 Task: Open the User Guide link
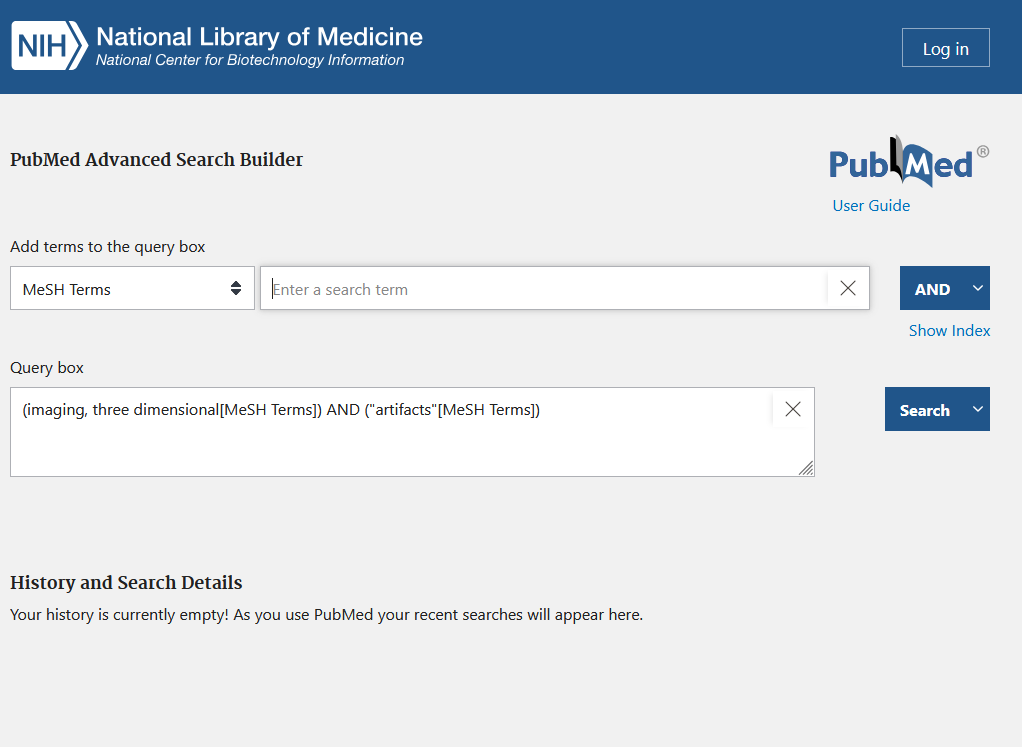click(871, 205)
